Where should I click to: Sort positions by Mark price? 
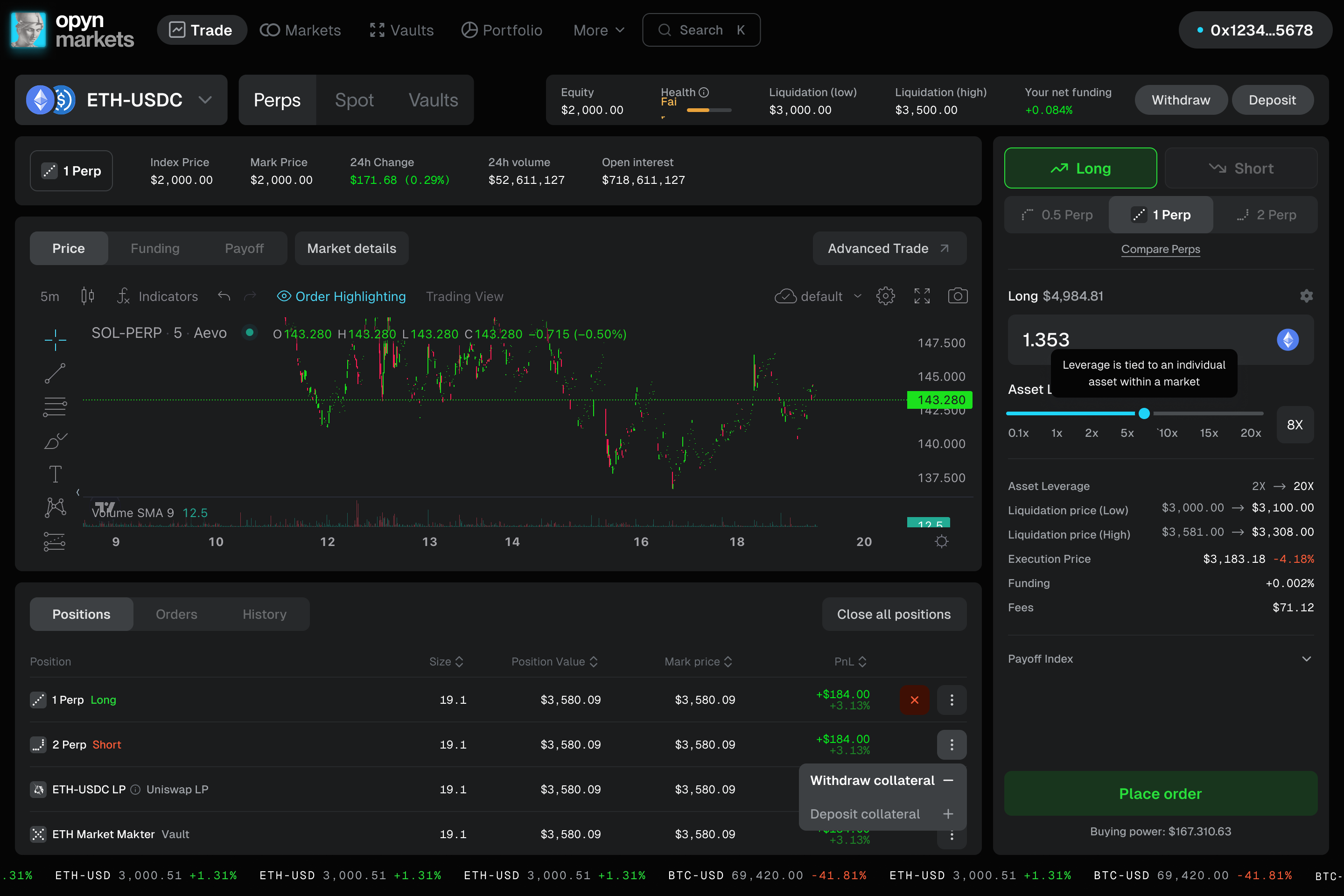click(698, 662)
